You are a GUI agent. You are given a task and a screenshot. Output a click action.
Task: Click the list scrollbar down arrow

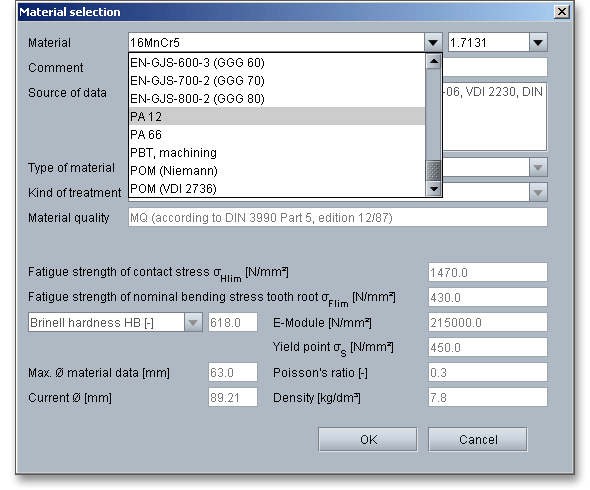click(x=433, y=189)
